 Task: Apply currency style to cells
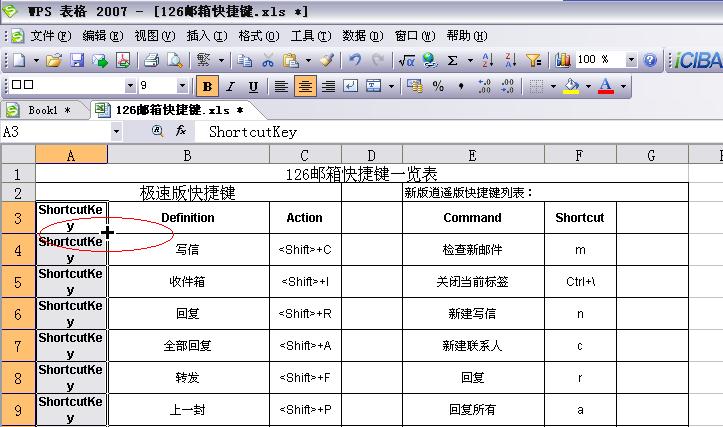click(415, 86)
